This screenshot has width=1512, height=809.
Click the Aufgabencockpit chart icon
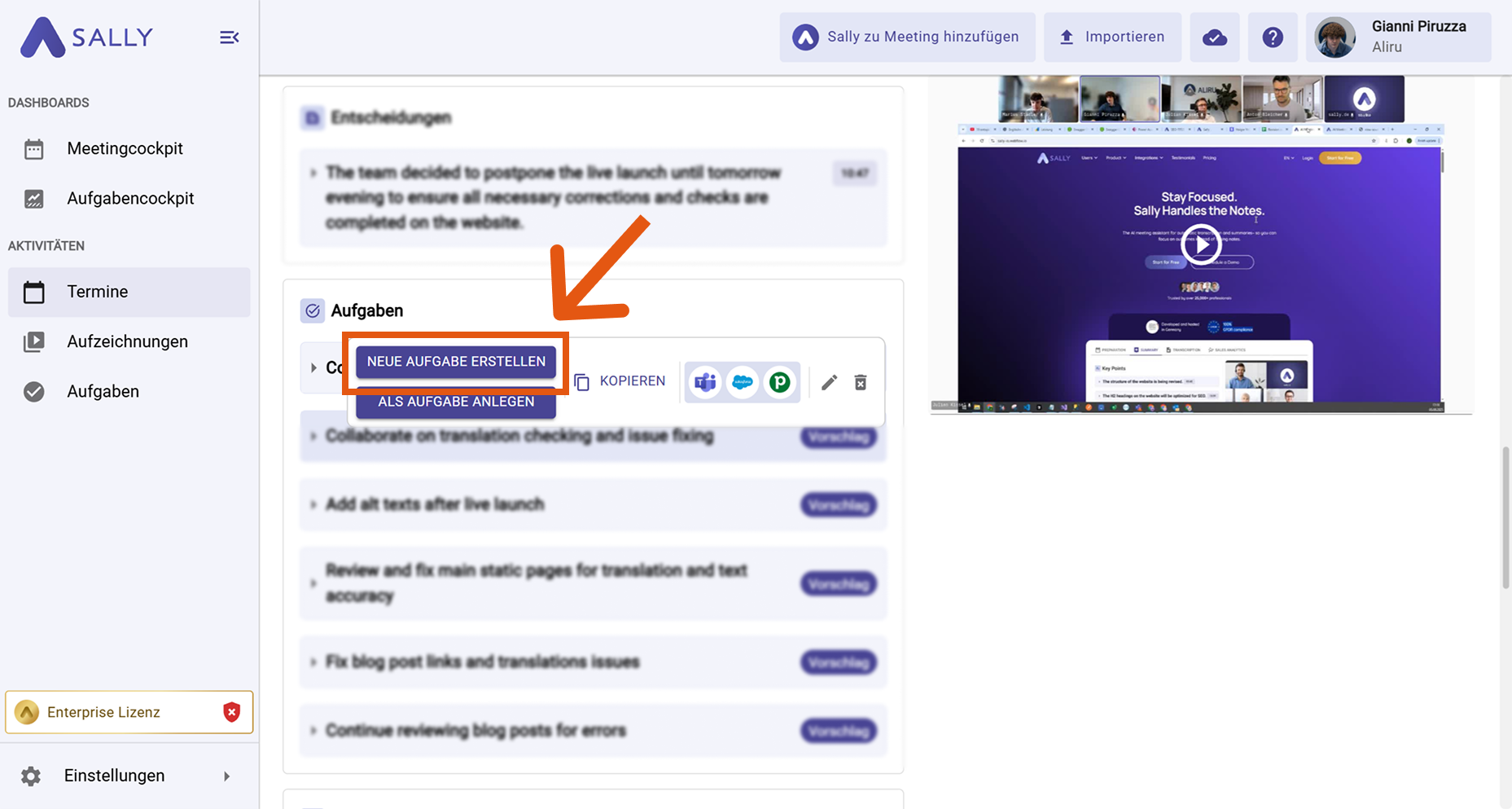34,199
